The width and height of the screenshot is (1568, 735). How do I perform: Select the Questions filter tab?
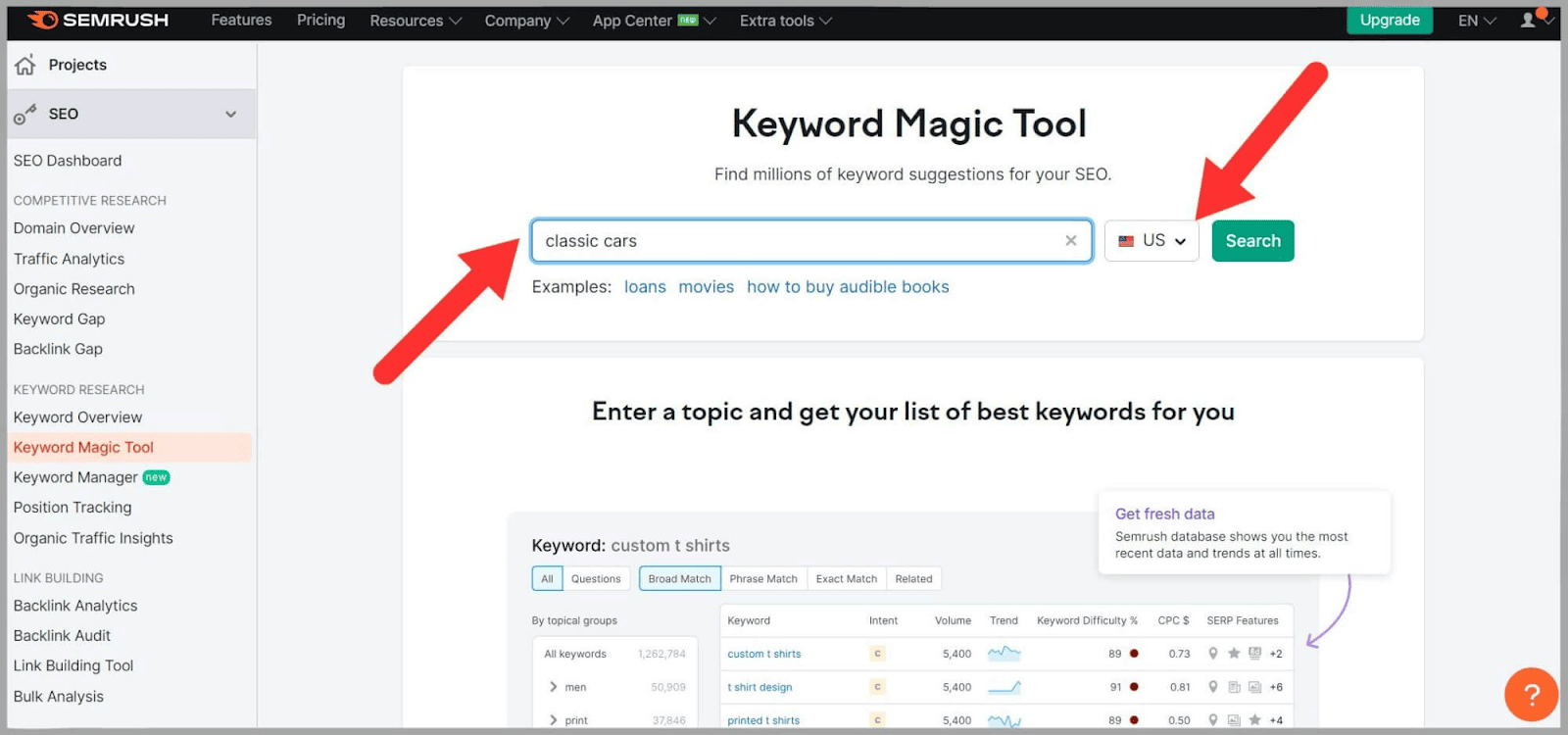pyautogui.click(x=596, y=578)
